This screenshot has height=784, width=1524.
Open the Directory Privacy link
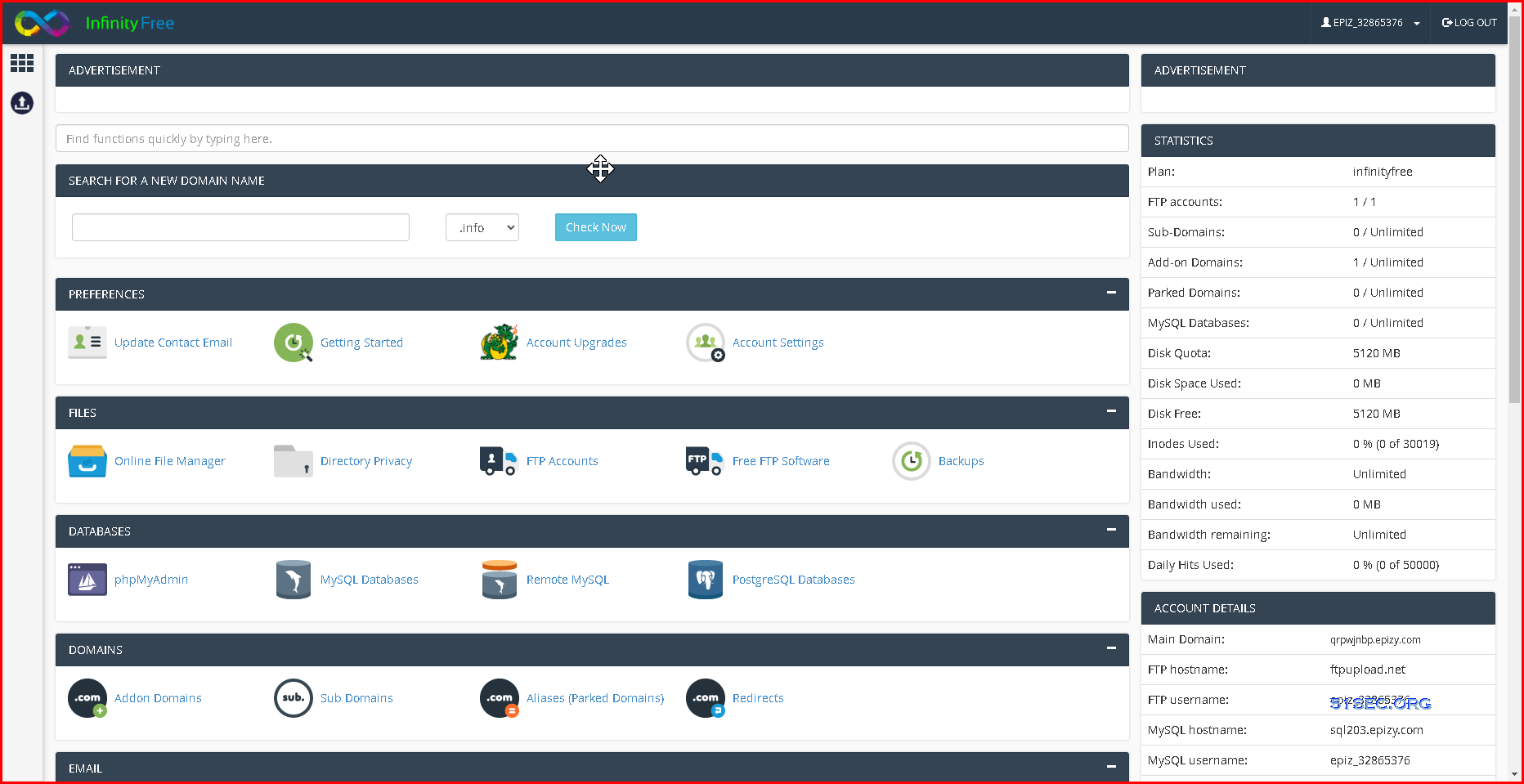tap(366, 461)
